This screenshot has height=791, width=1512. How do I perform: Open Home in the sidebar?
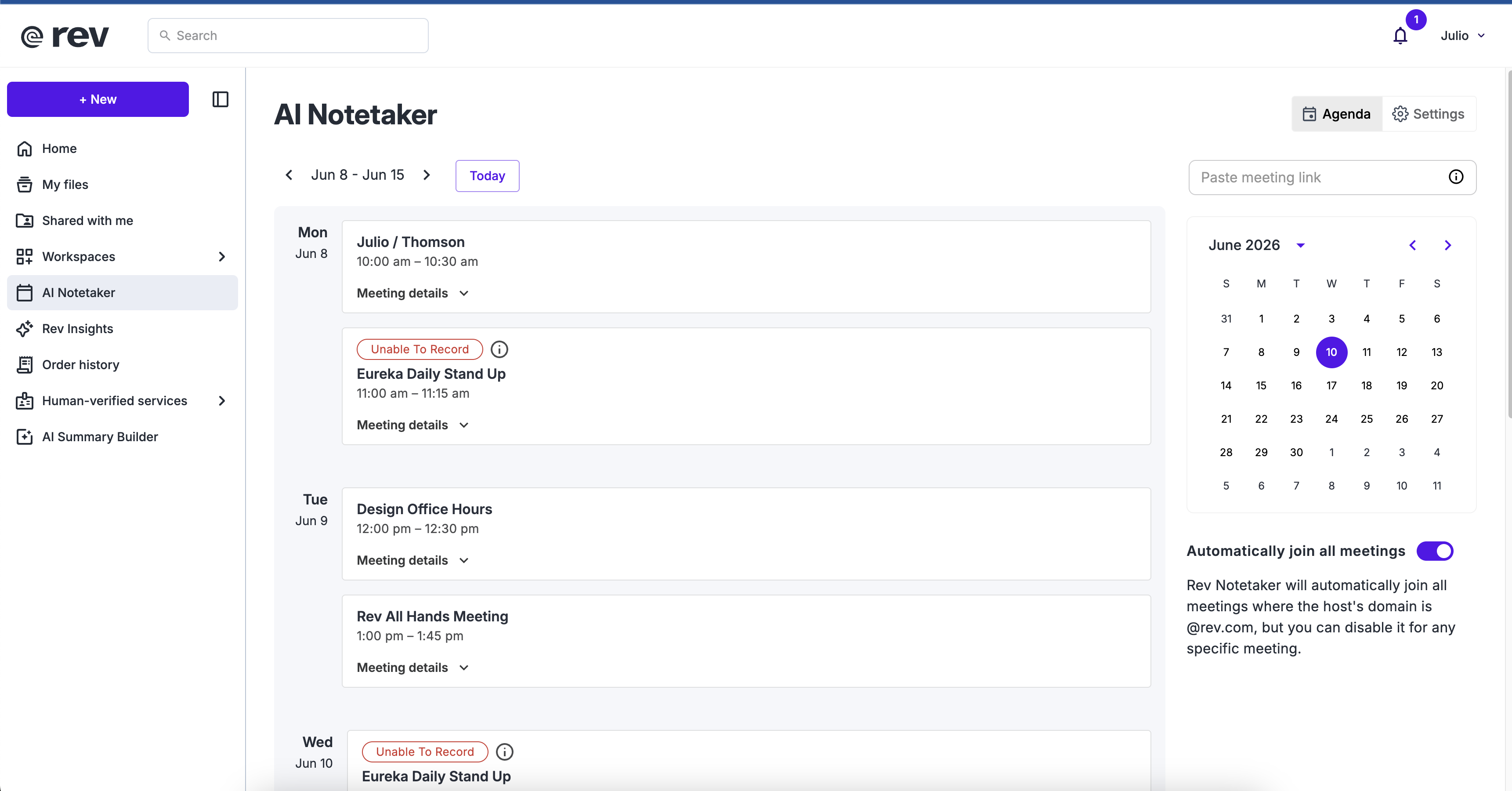(x=122, y=149)
